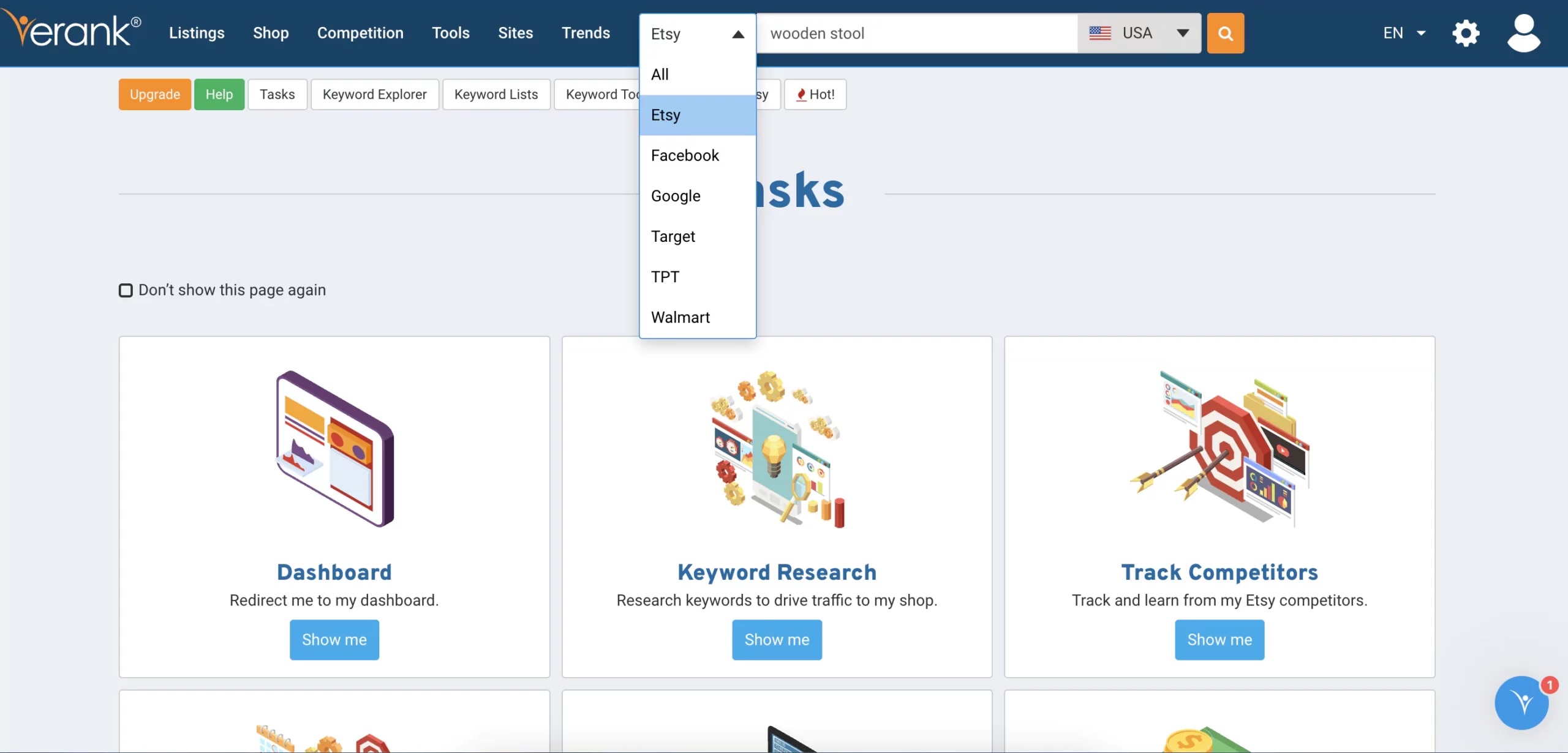Open the user account avatar icon
The image size is (1568, 753).
coord(1523,33)
